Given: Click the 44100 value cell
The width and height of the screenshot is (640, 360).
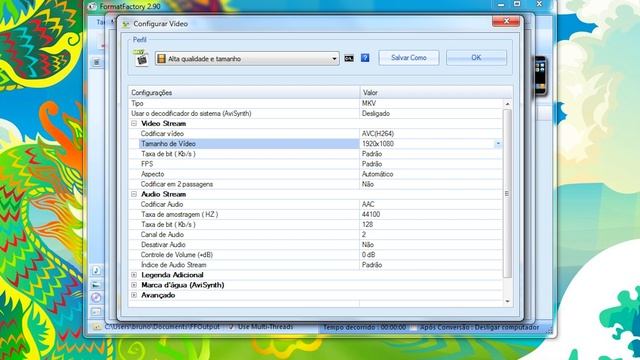Looking at the screenshot, I should (431, 214).
